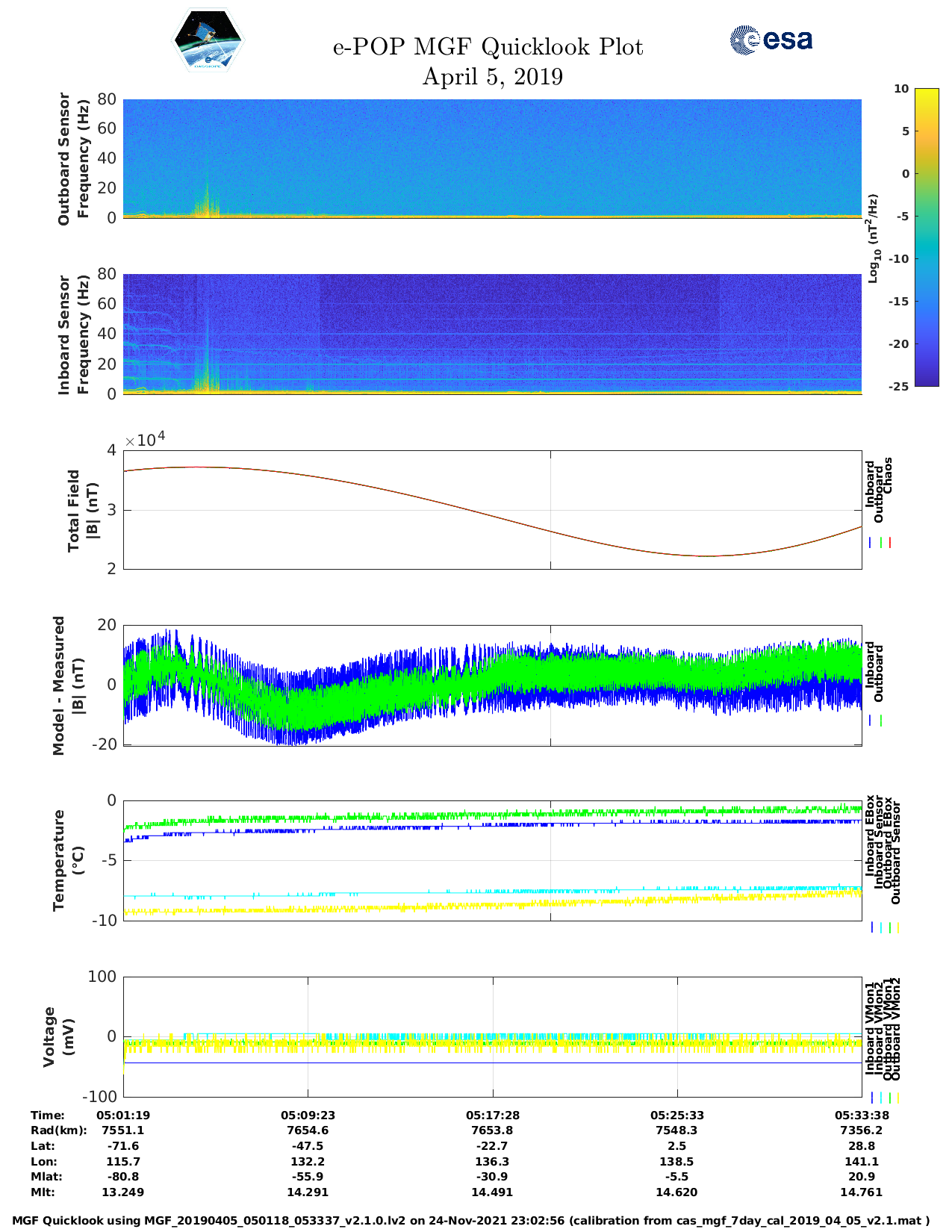Click inside the Temperature plot
This screenshot has height=1232, width=952.
492,860
